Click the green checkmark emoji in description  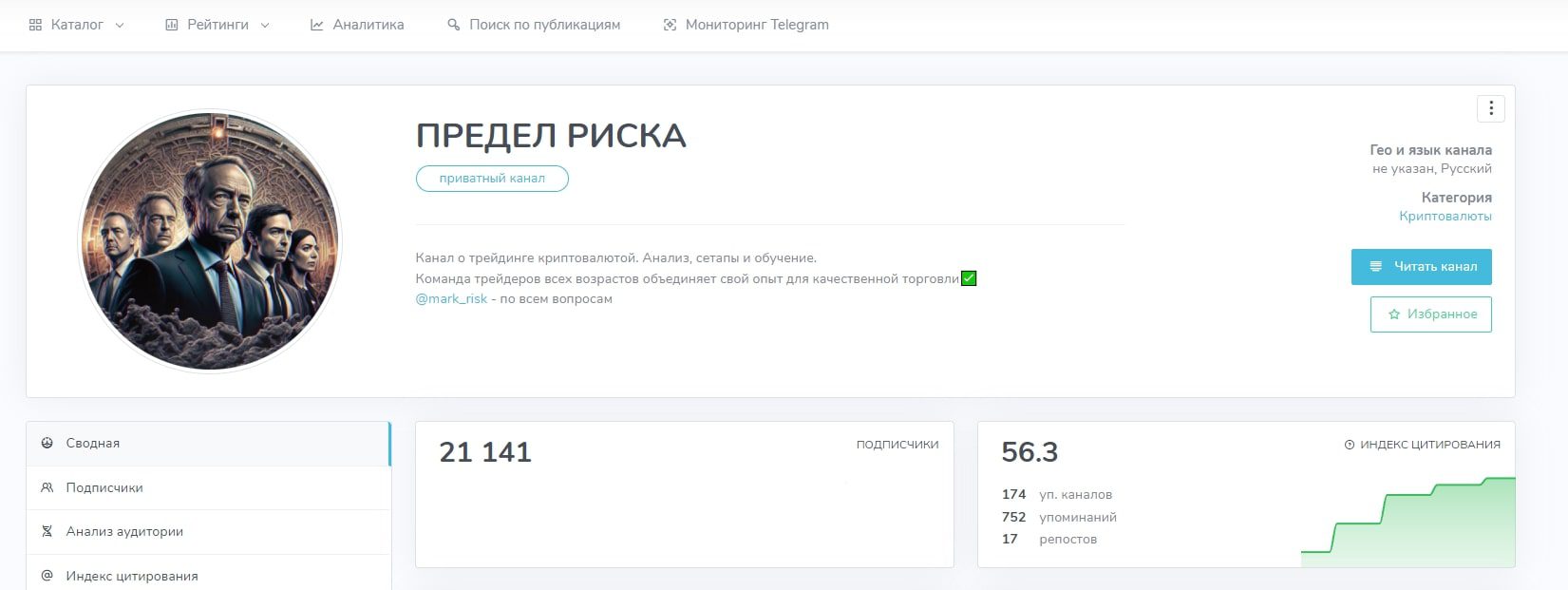click(969, 278)
